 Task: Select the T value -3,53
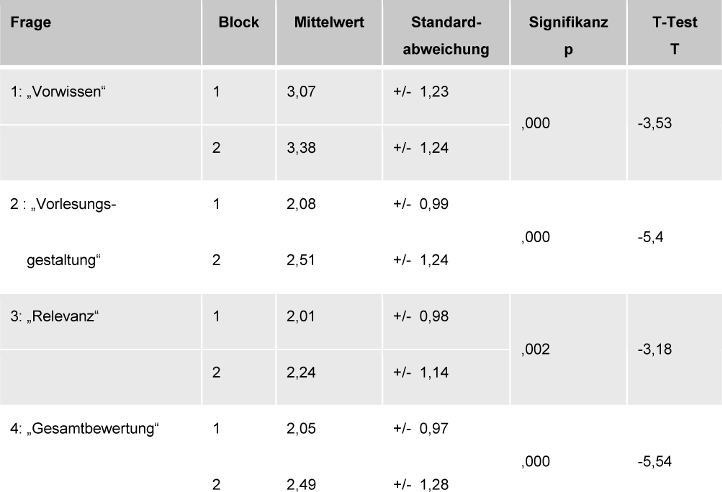click(651, 124)
